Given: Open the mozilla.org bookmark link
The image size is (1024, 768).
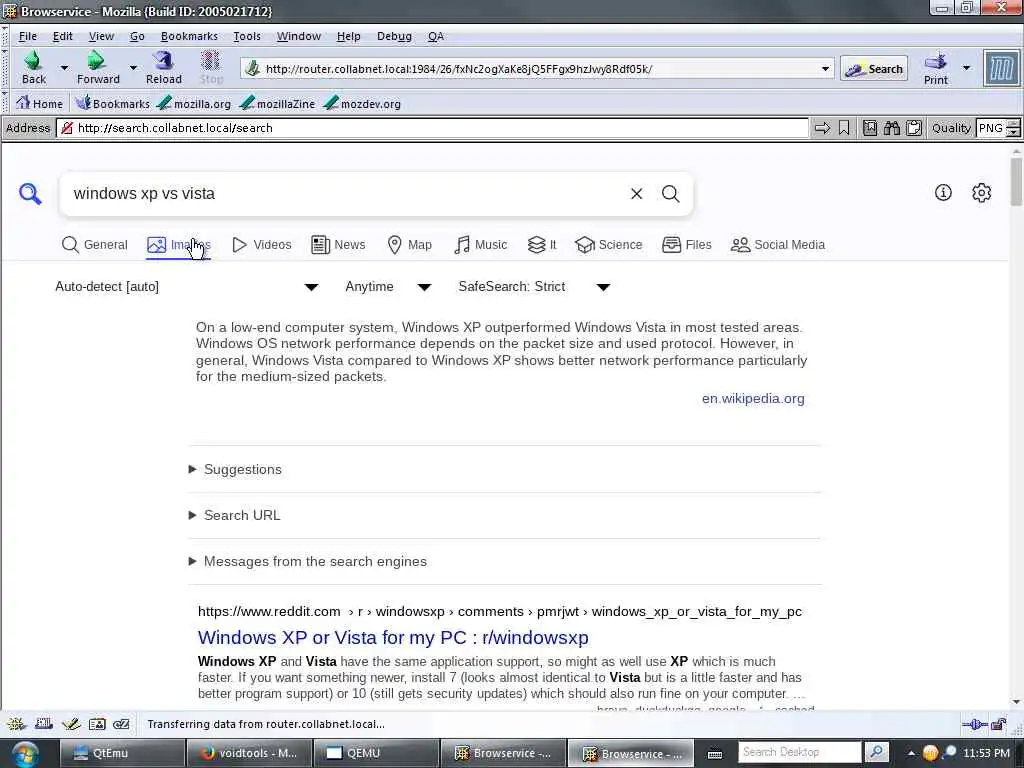Looking at the screenshot, I should (x=194, y=103).
